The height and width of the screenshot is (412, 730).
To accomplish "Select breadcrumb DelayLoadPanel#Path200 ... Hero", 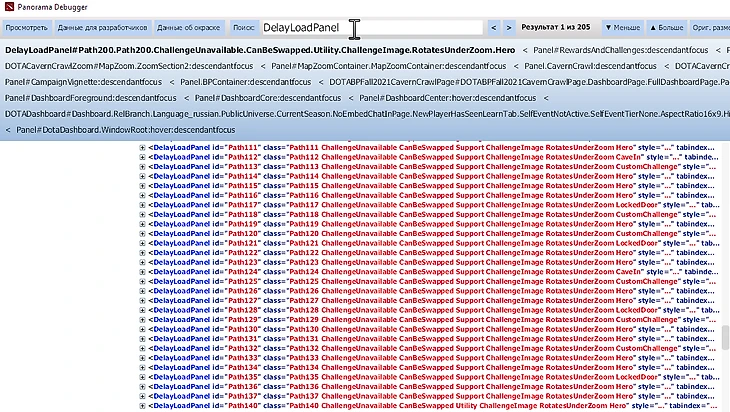I will [260, 50].
